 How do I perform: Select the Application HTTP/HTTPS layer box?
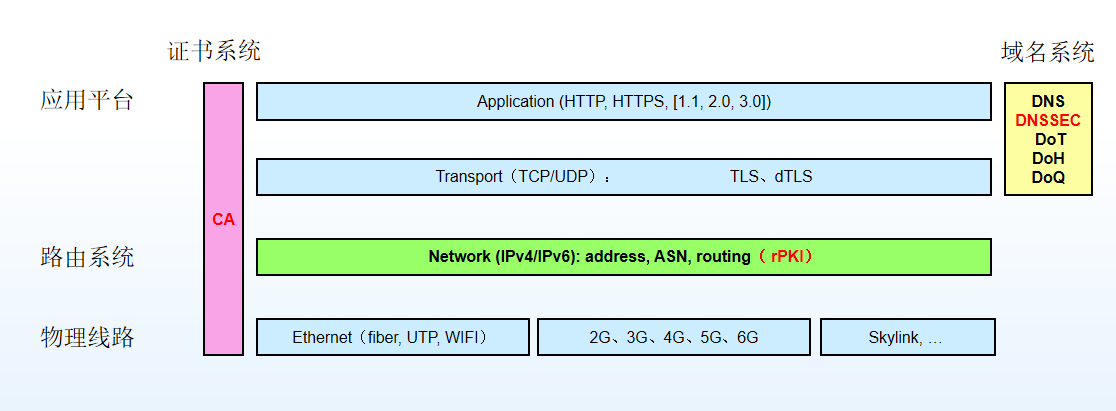pos(623,101)
